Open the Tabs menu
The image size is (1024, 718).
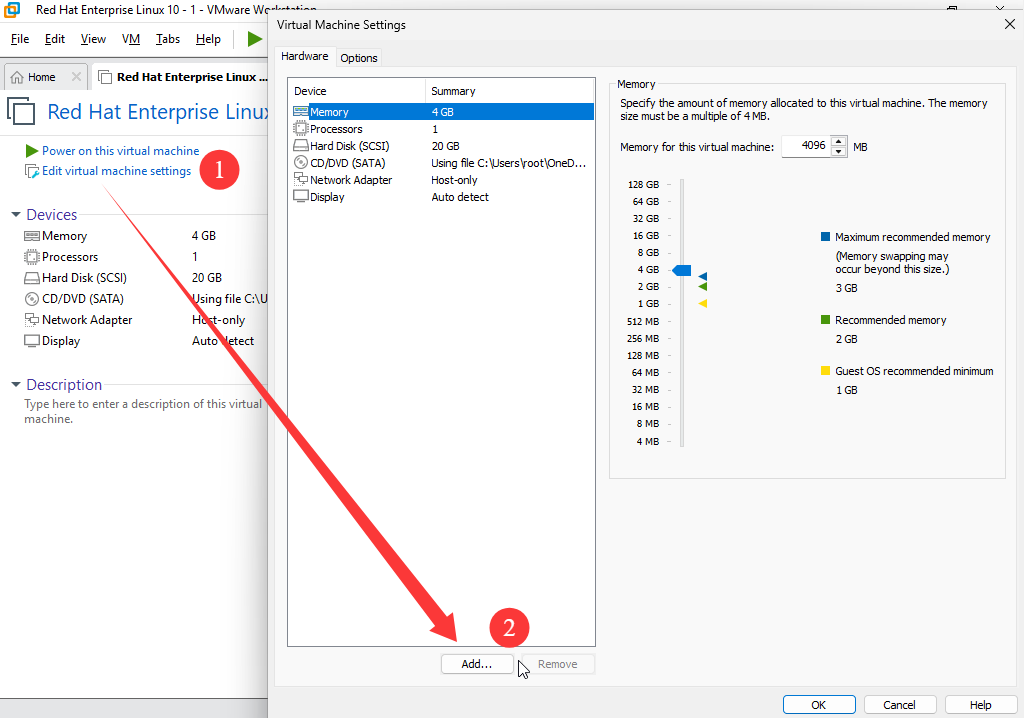(x=168, y=39)
